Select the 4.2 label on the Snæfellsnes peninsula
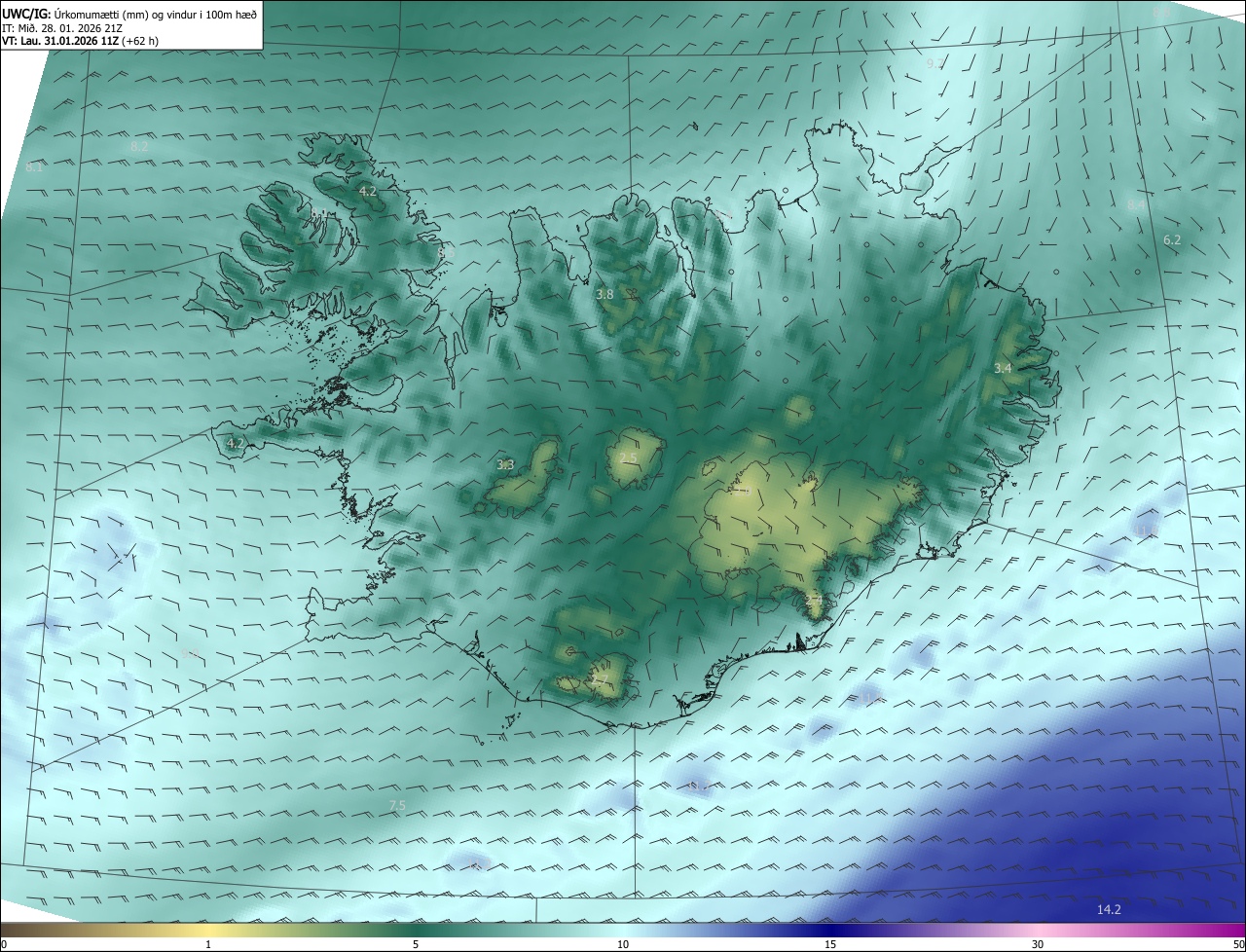The width and height of the screenshot is (1246, 952). point(235,443)
